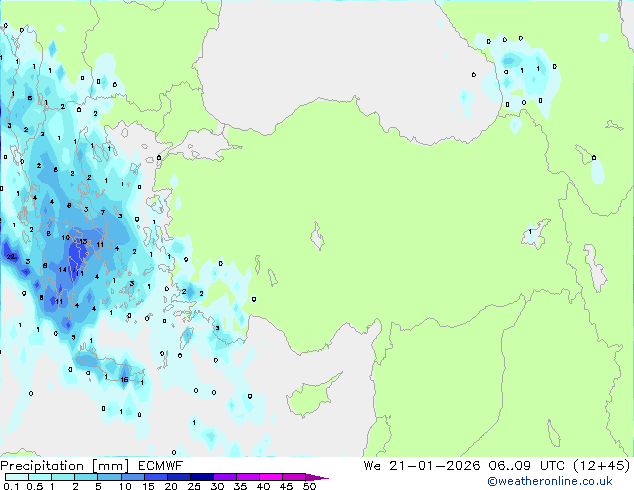Click the 35–40 mm legend color box
634x490 pixels.
tap(247, 477)
